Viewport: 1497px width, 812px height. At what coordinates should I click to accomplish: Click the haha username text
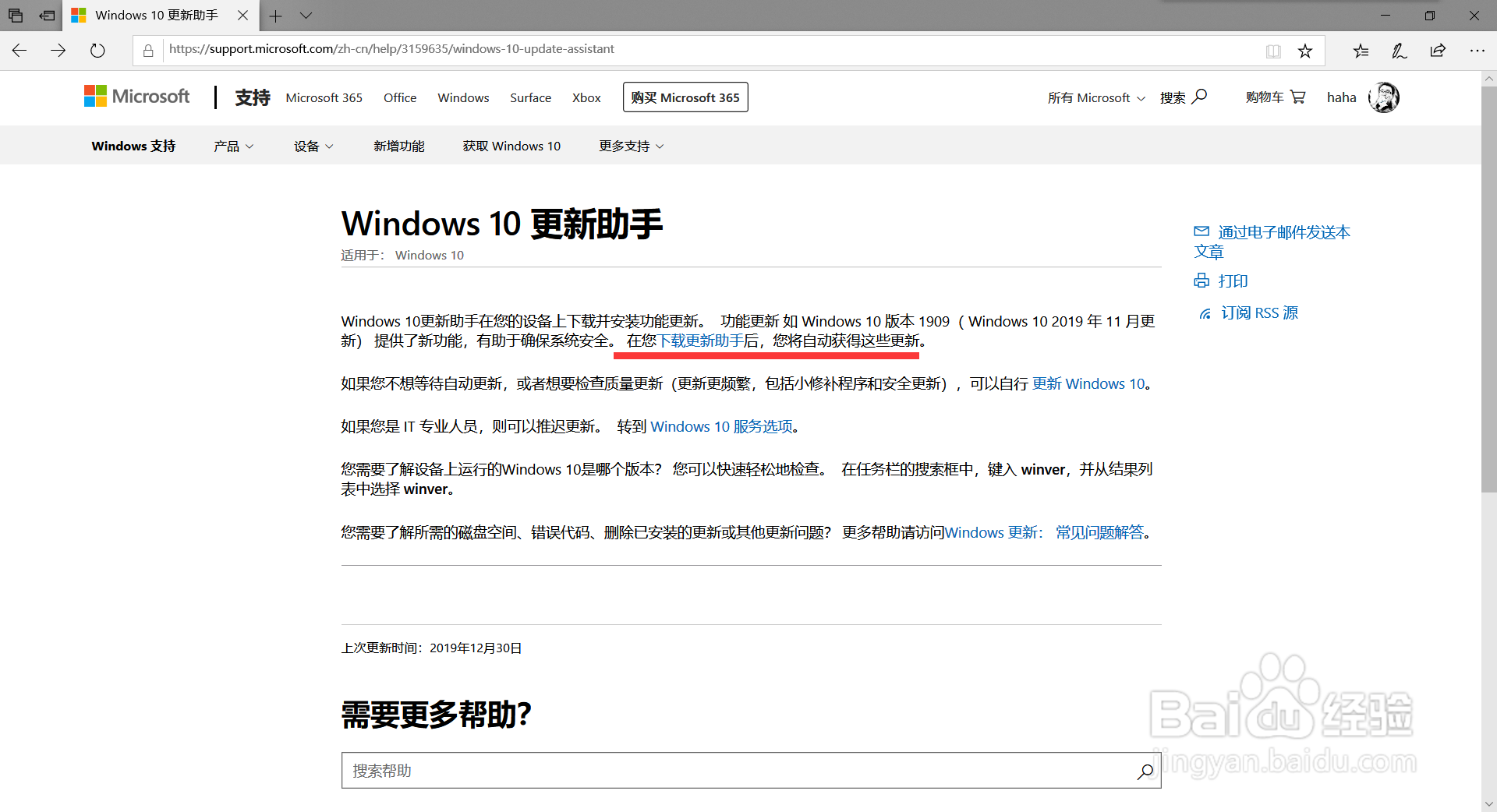coord(1342,97)
